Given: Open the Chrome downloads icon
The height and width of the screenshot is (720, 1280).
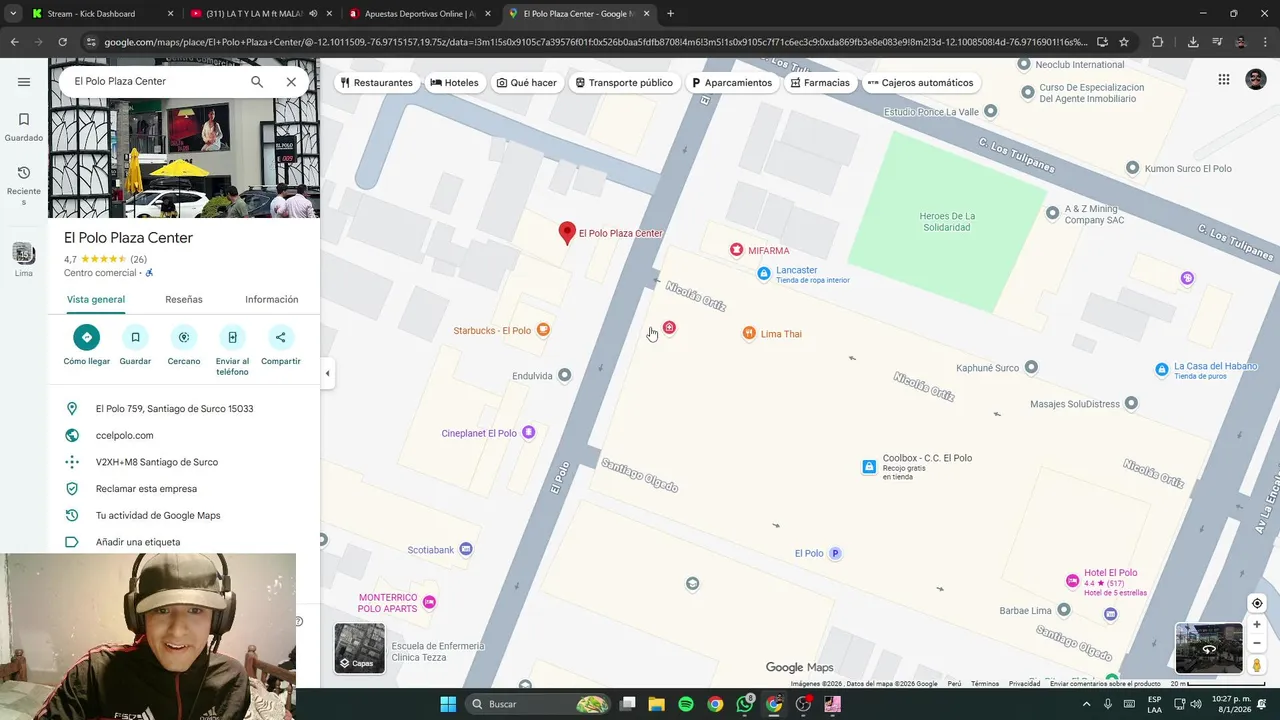Looking at the screenshot, I should tap(1193, 42).
